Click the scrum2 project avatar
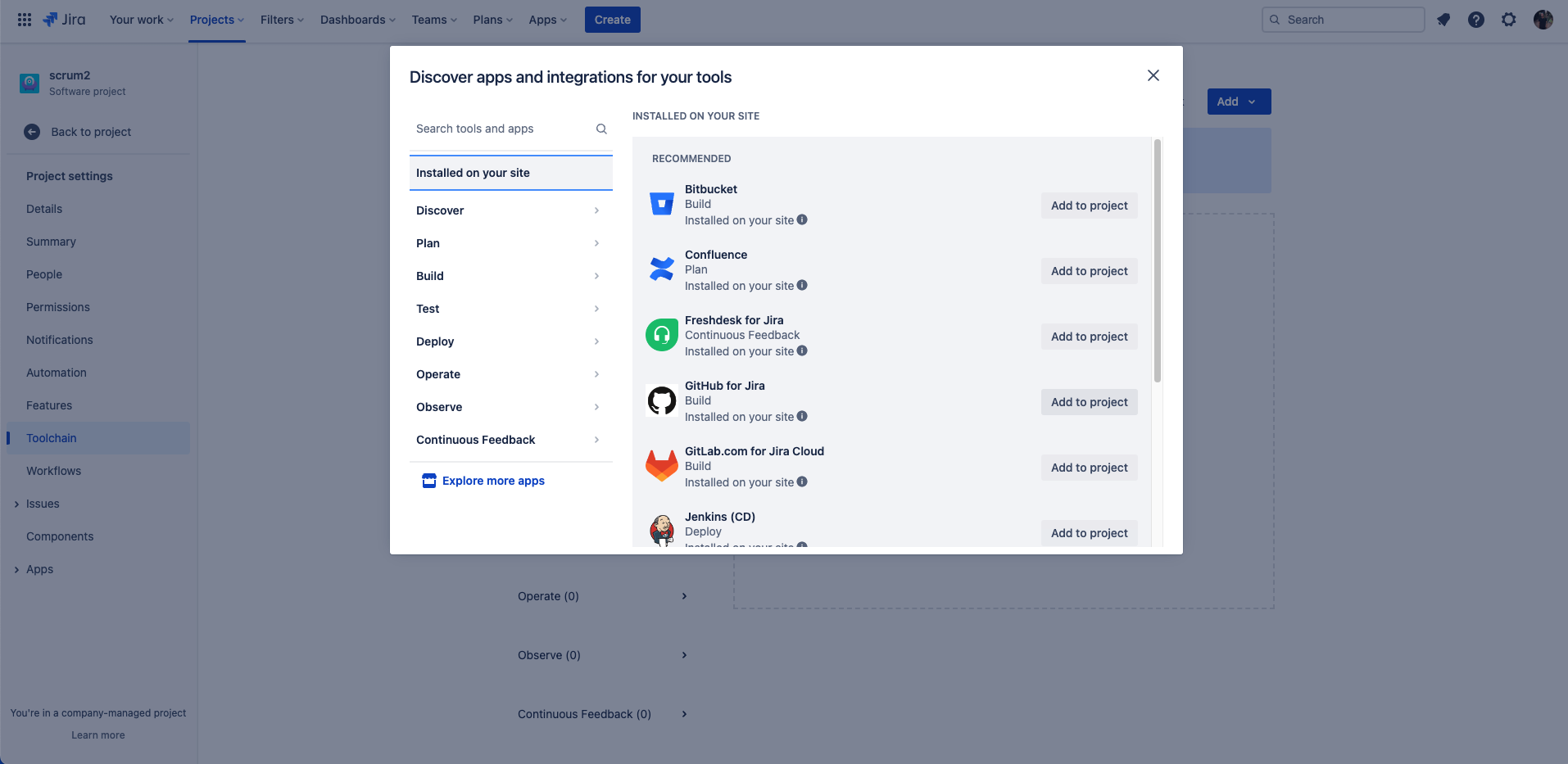Screen dimensions: 1568x764 29,83
